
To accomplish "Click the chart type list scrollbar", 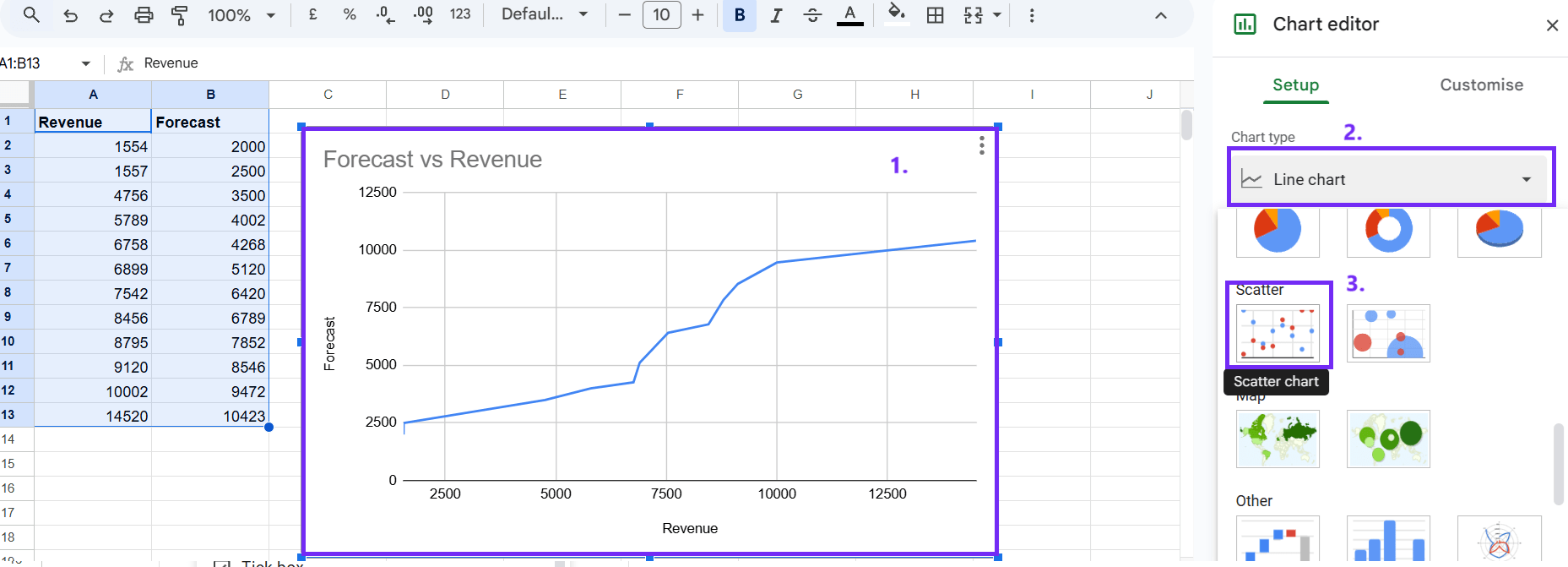I will pos(1558,464).
